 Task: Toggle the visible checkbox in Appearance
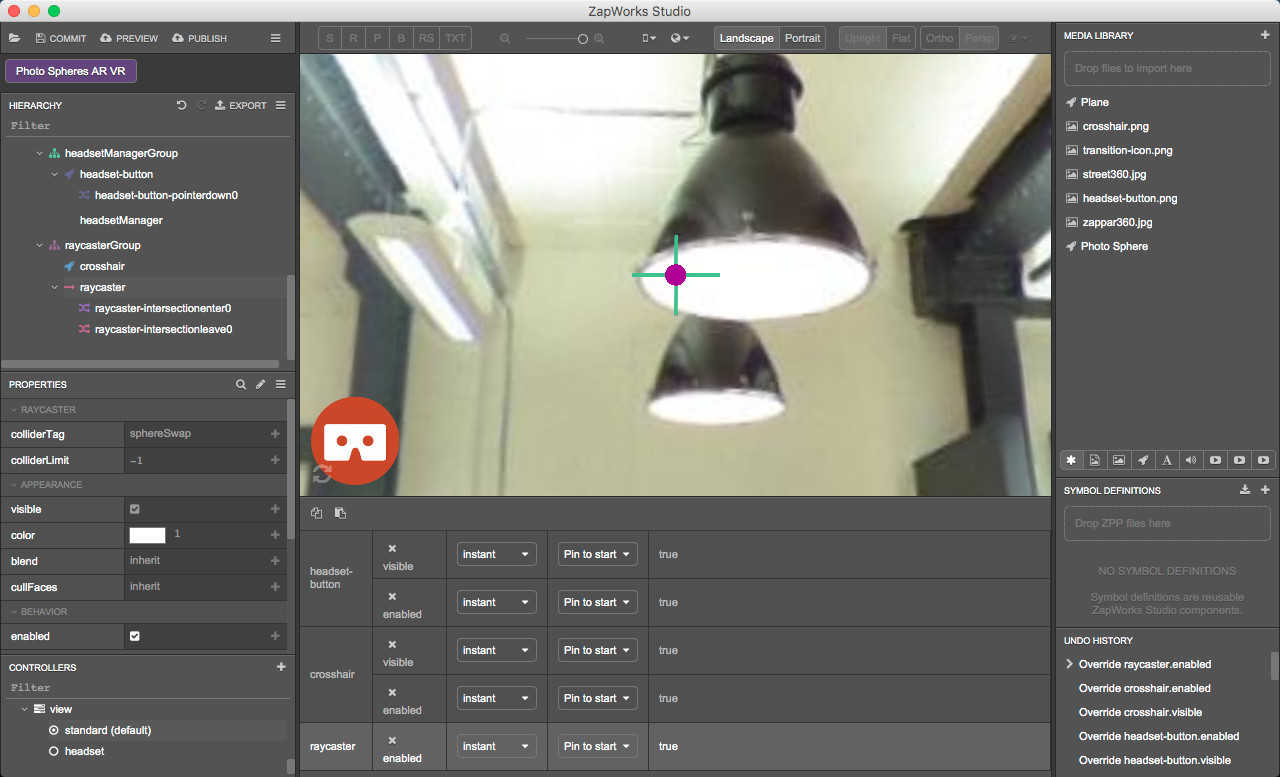pos(135,509)
